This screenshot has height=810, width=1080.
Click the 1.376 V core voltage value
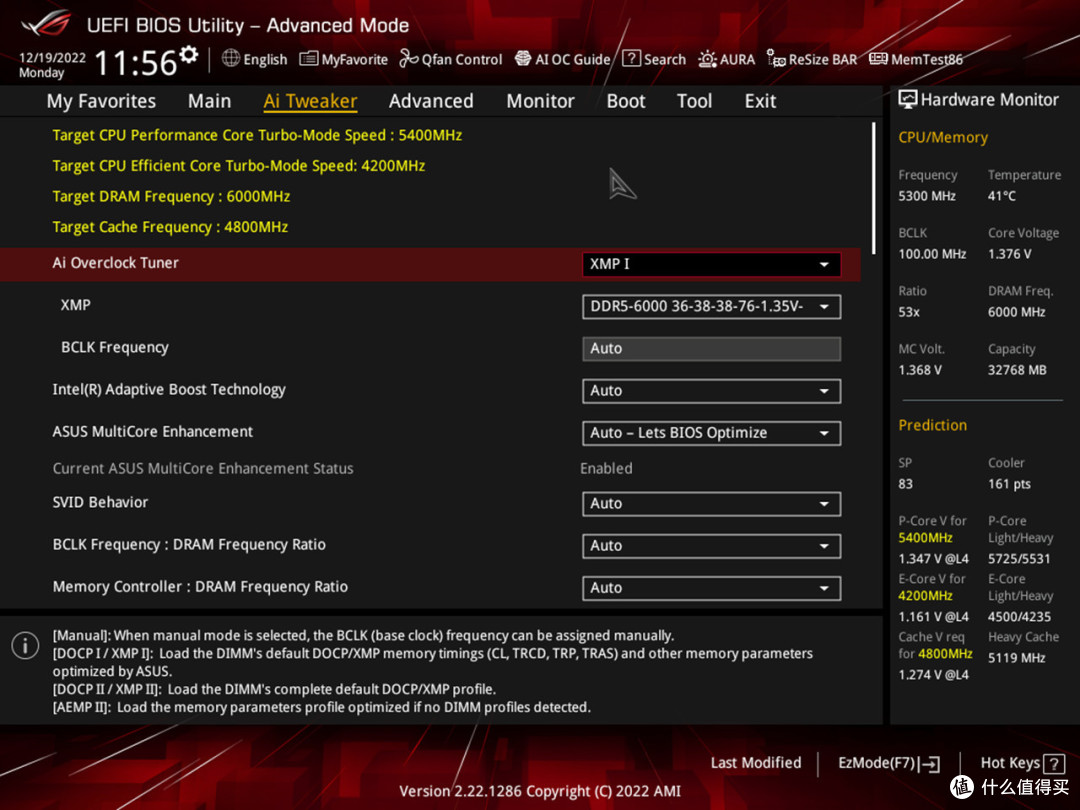(1009, 254)
